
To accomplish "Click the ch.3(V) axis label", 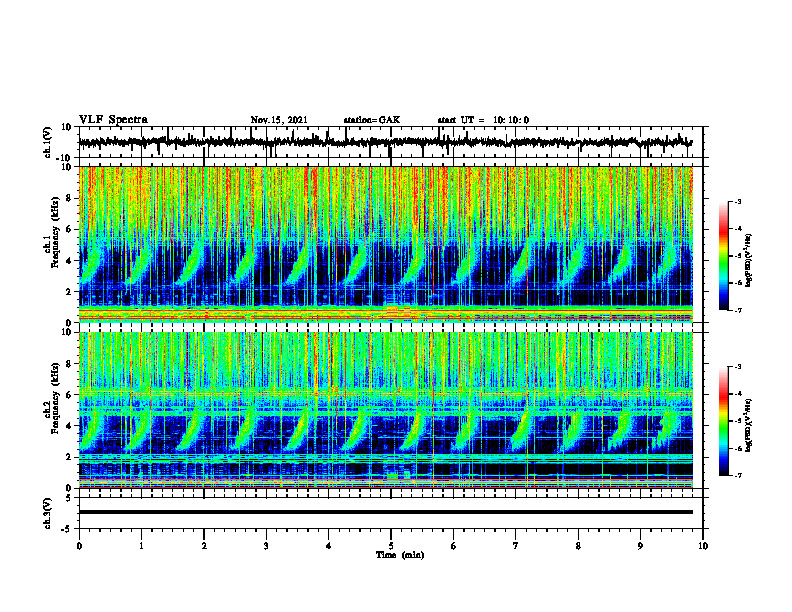I will (x=48, y=513).
